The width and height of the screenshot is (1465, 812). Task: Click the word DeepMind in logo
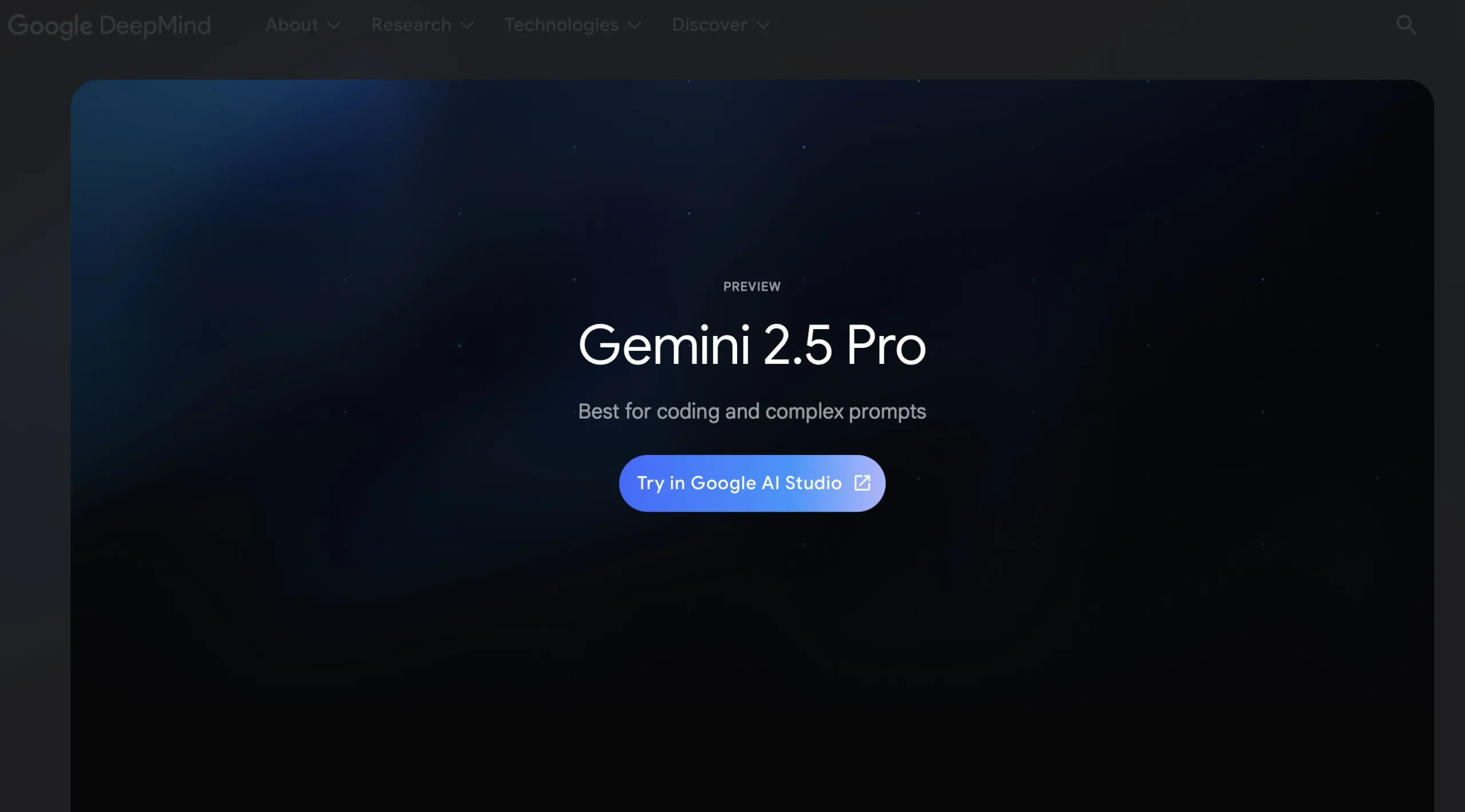[155, 26]
